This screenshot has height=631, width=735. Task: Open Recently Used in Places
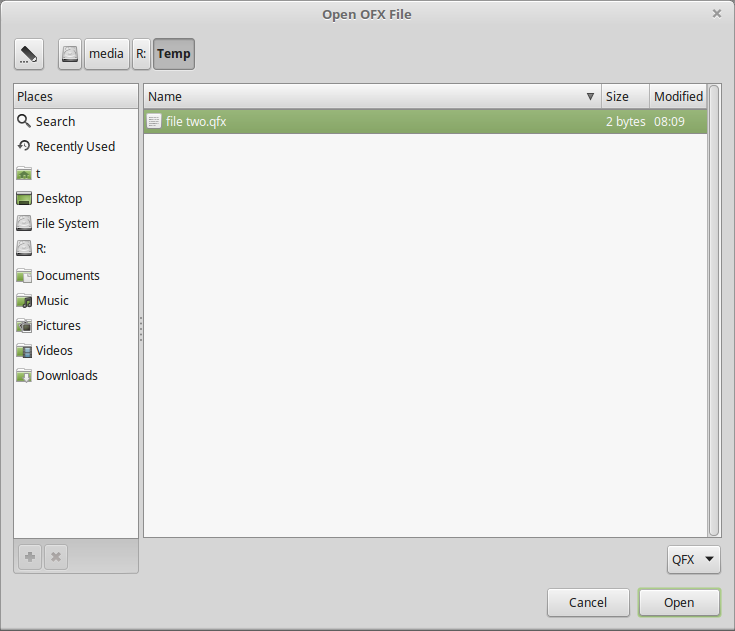pos(76,146)
